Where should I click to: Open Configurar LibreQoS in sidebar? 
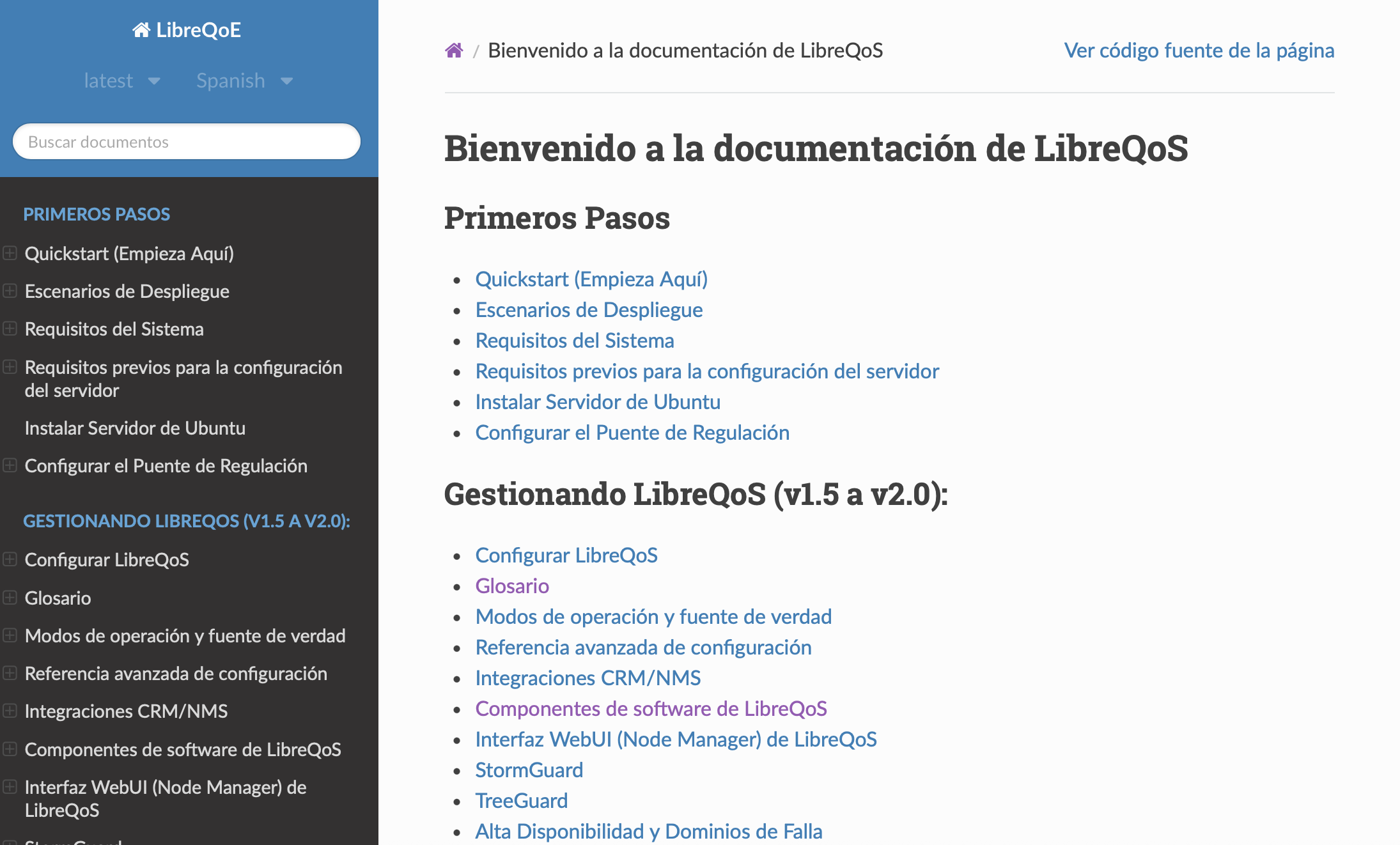pyautogui.click(x=107, y=560)
